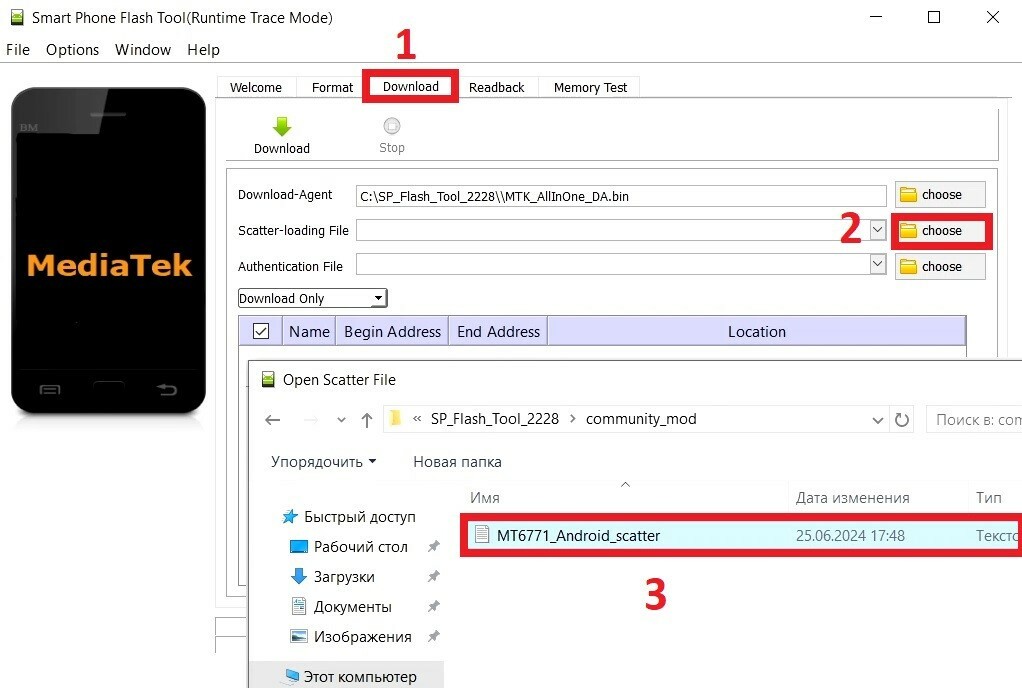This screenshot has height=688, width=1022.
Task: Click choose button for Download-Agent
Action: (x=940, y=195)
